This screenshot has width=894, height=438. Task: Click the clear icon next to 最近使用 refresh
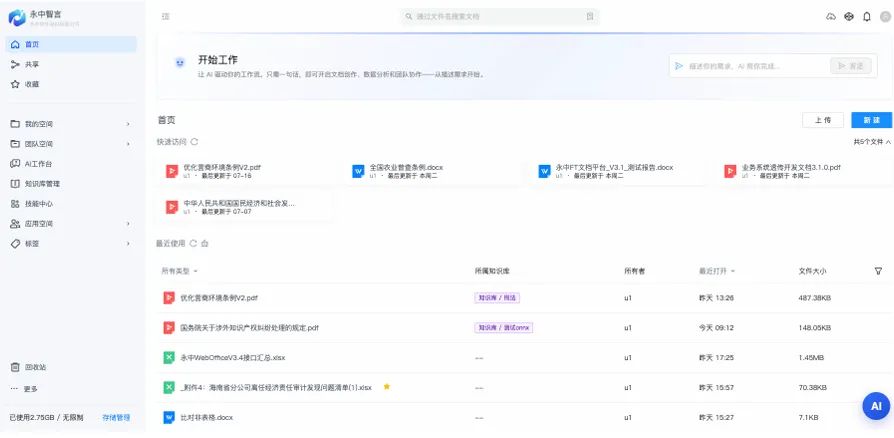(205, 244)
